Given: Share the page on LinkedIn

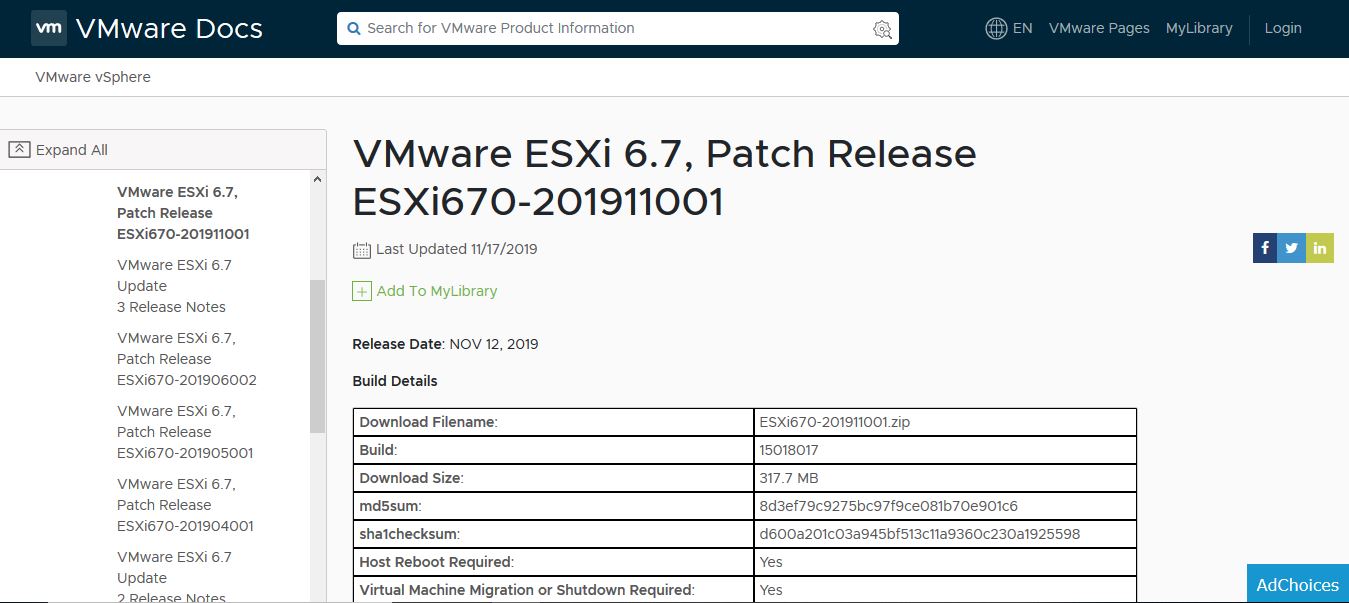Looking at the screenshot, I should [x=1319, y=247].
